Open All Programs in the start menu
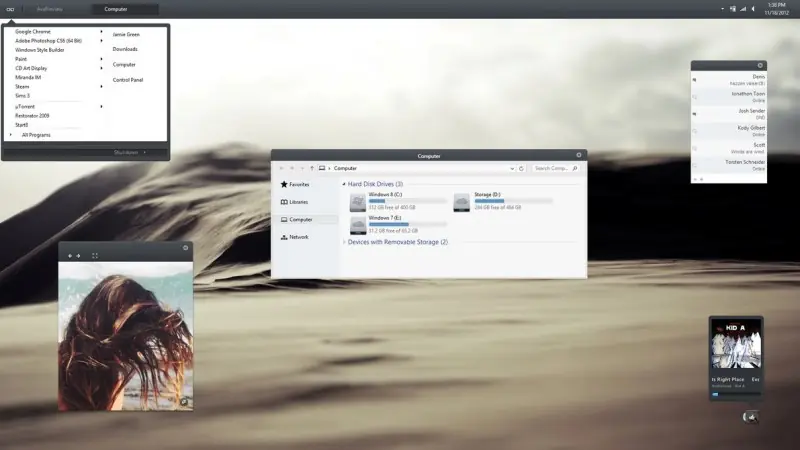800x450 pixels. tap(36, 135)
